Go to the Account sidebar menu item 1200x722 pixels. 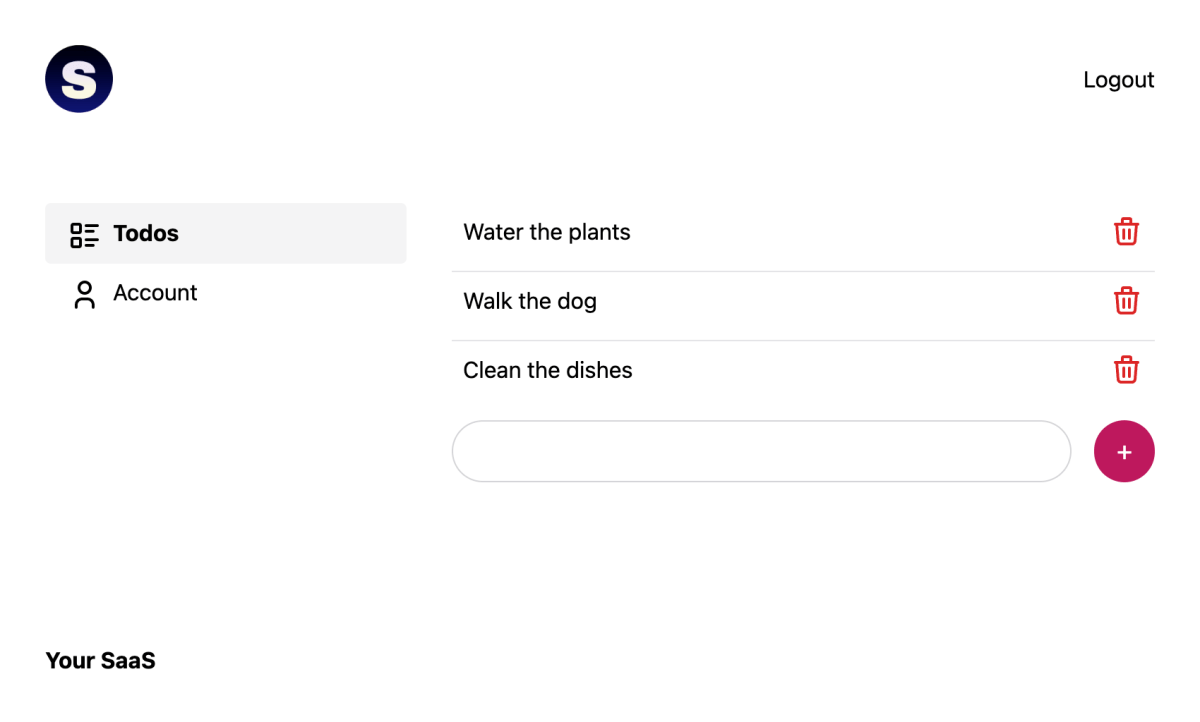coord(155,293)
